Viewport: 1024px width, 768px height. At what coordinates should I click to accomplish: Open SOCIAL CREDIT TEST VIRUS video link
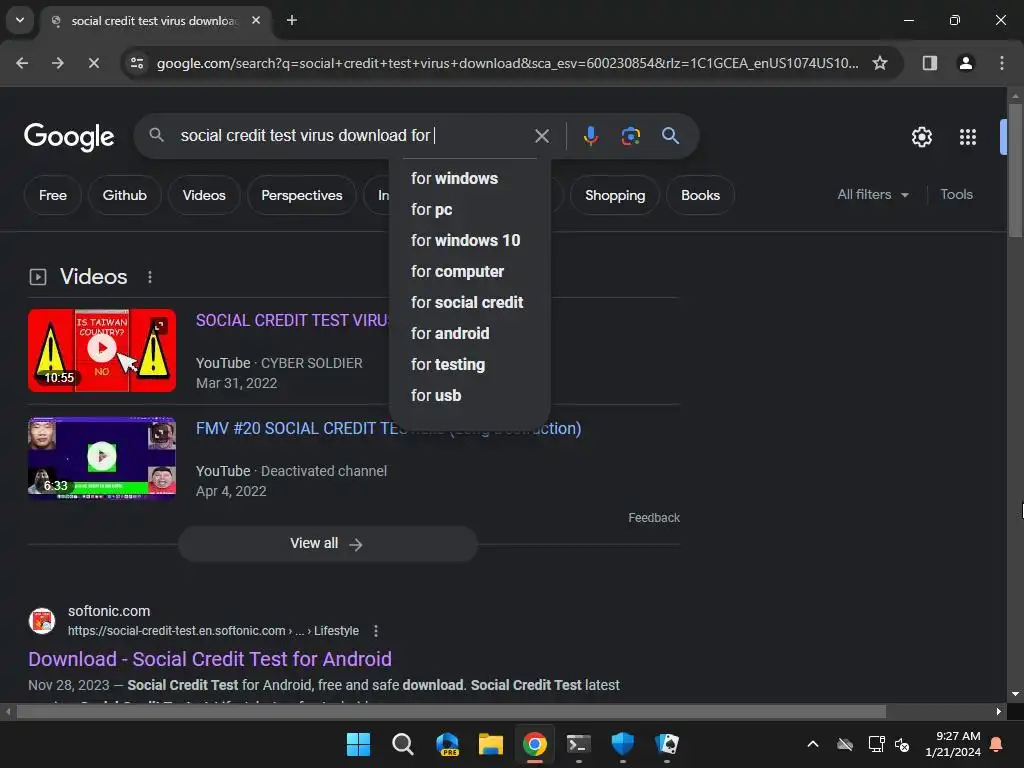[x=293, y=321]
